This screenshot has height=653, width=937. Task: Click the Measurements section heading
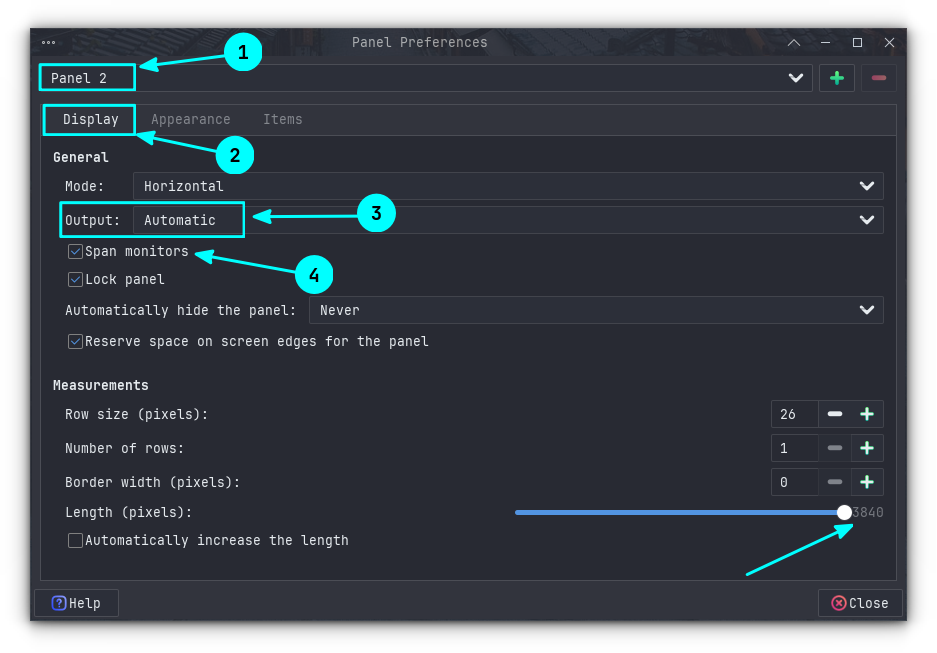point(100,385)
